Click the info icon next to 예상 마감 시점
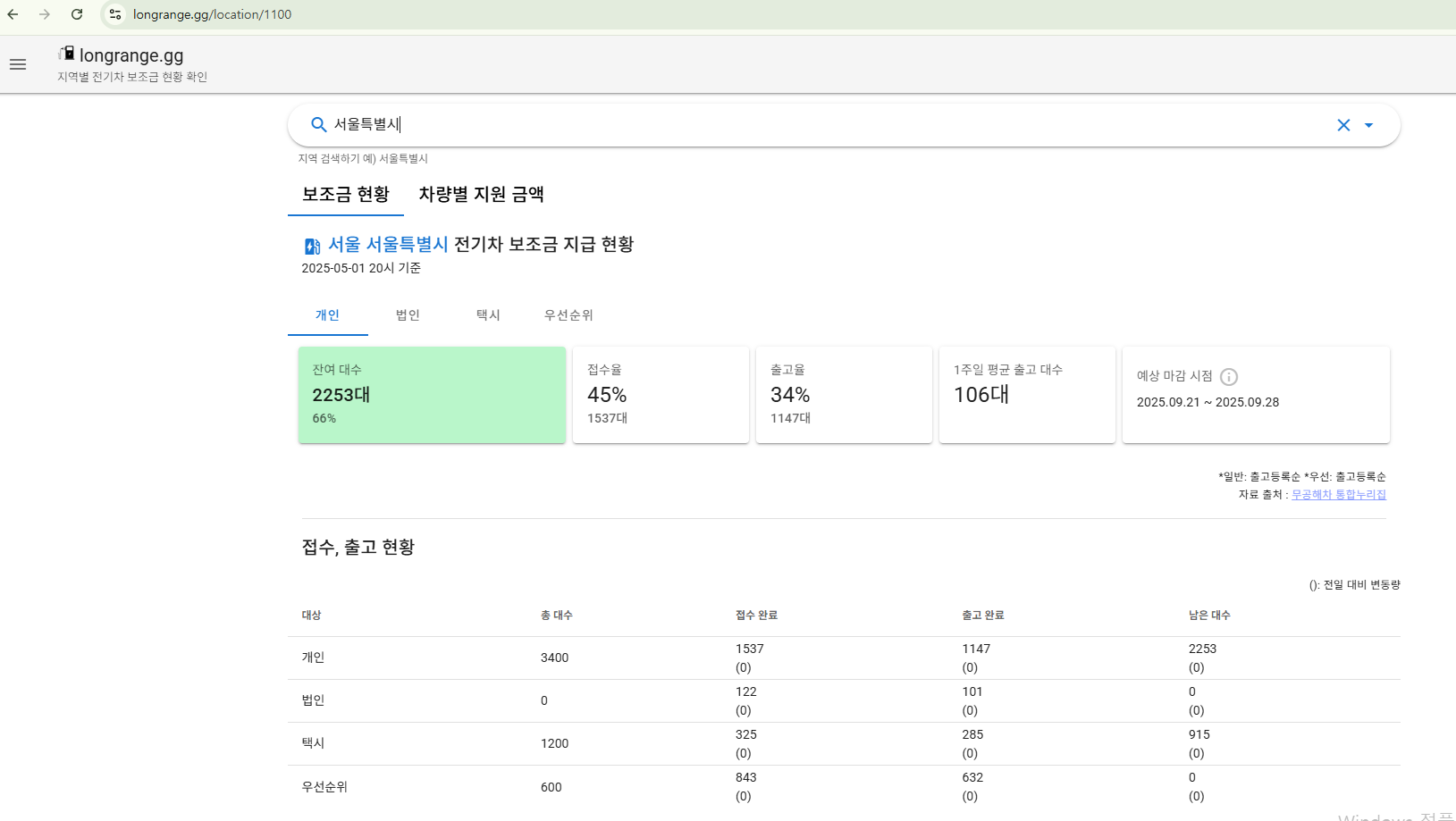The width and height of the screenshot is (1456, 821). (x=1229, y=377)
